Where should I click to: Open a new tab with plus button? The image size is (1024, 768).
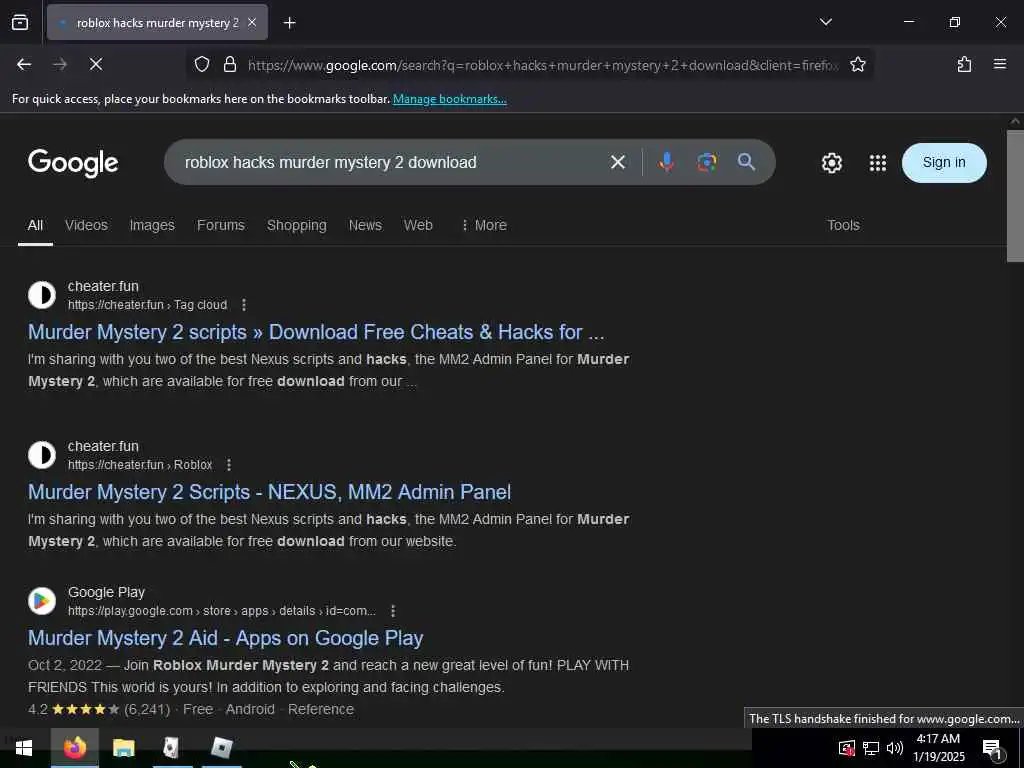[289, 23]
